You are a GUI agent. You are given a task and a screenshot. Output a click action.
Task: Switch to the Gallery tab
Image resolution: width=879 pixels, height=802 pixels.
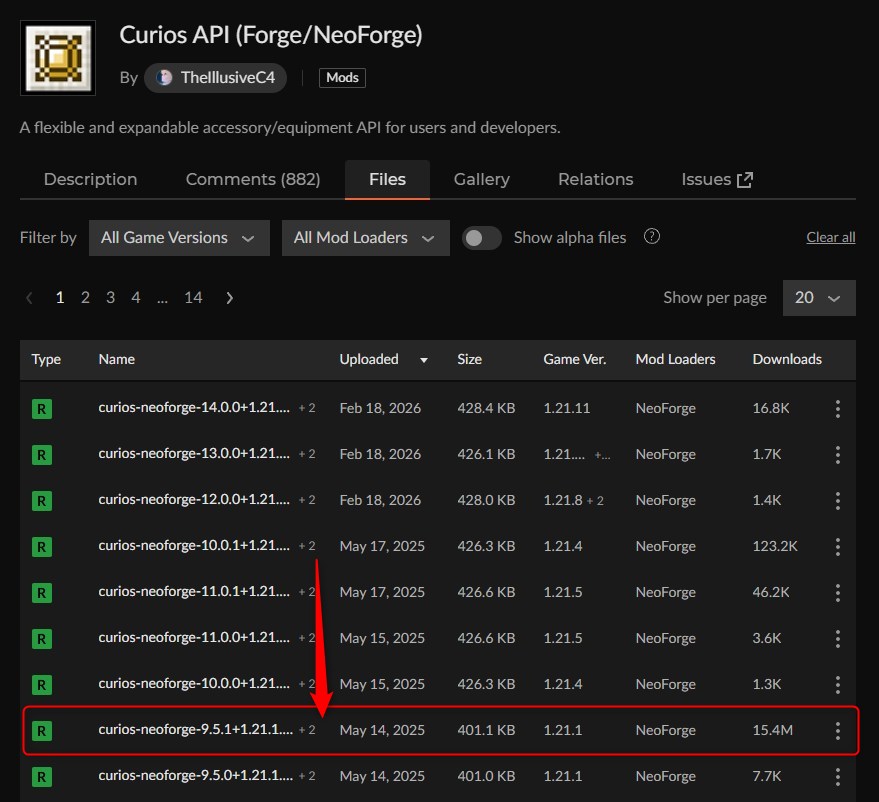481,179
